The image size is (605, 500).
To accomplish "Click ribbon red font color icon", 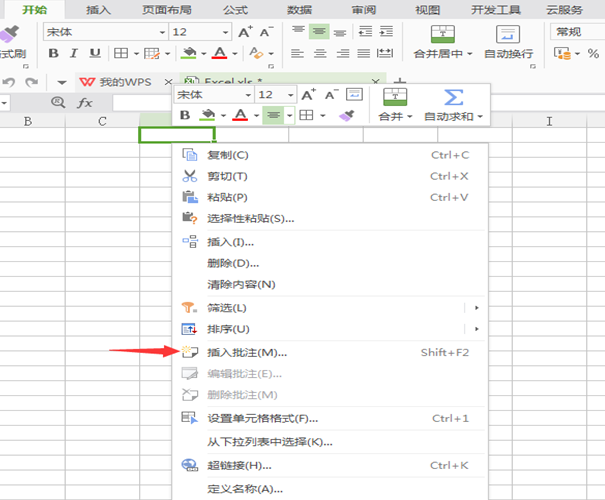I will pos(220,53).
